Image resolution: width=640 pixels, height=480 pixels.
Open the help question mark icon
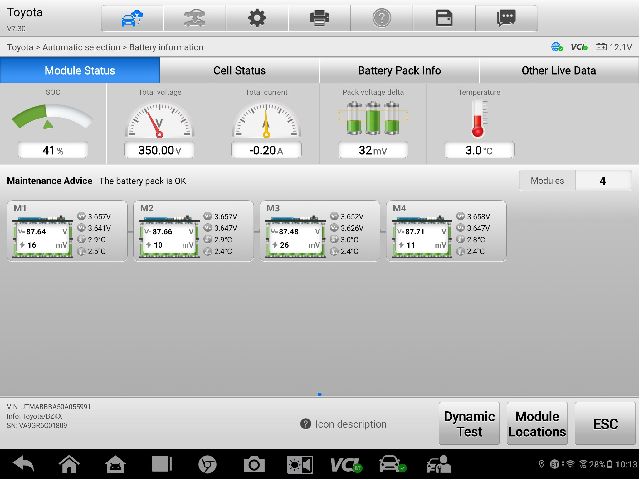click(381, 18)
